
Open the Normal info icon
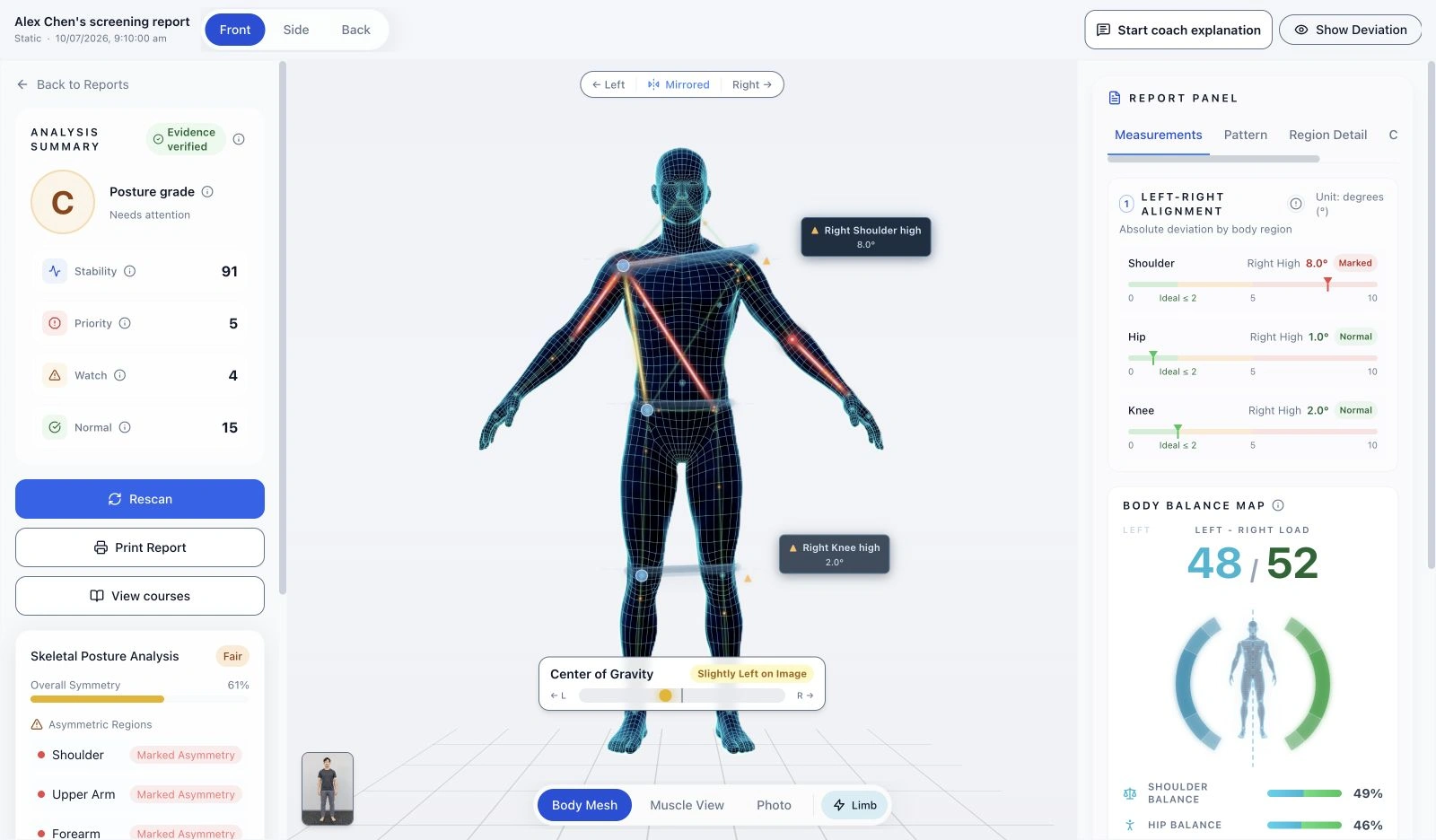(125, 427)
